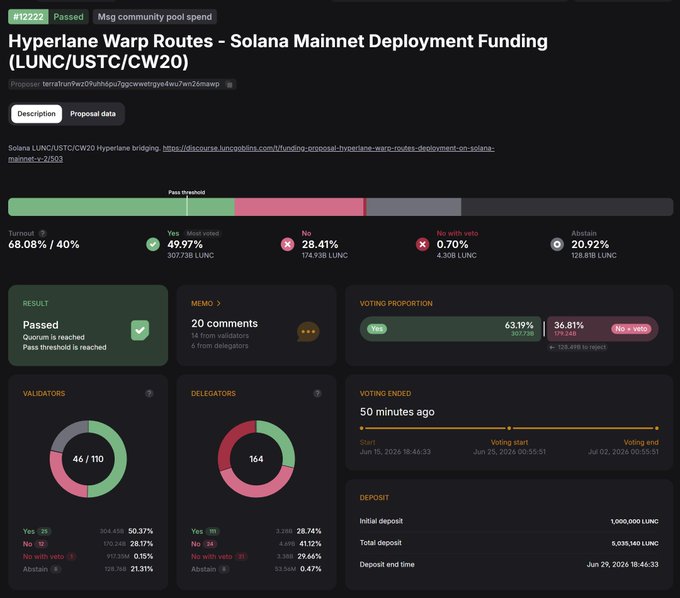Click the orange comments speech bubble icon
Screen dimensions: 680x598
[x=308, y=332]
